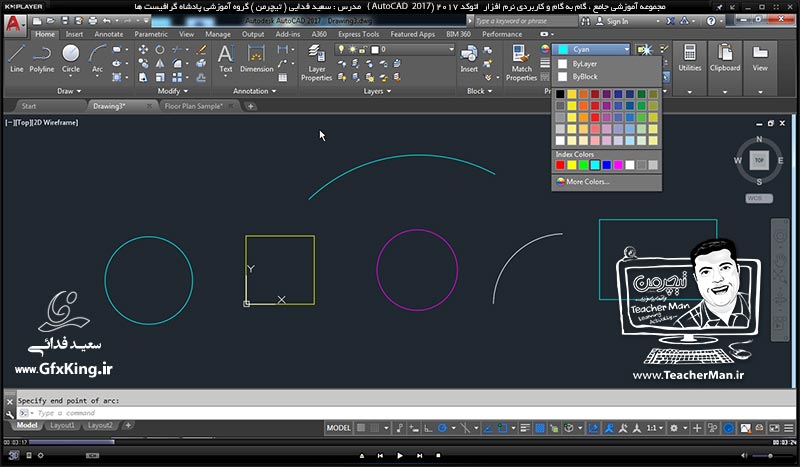This screenshot has width=800, height=467.
Task: Select the Line draw tool
Action: coord(16,59)
